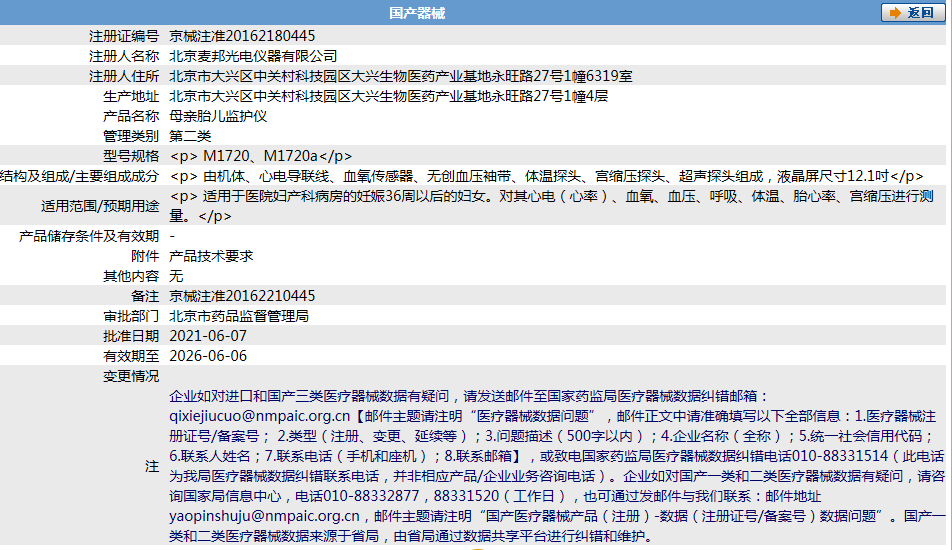The height and width of the screenshot is (550, 952).
Task: Select email yaopinshuju@nmpaic.org.cn in note
Action: [x=264, y=516]
